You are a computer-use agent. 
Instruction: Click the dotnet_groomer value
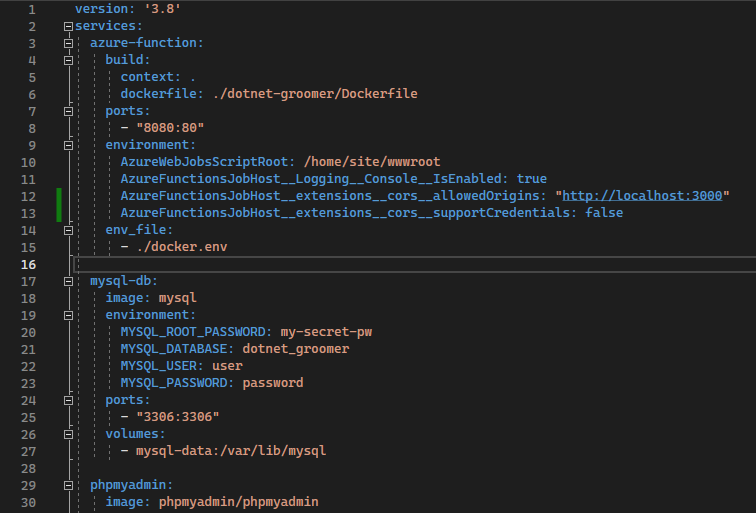[x=296, y=349]
